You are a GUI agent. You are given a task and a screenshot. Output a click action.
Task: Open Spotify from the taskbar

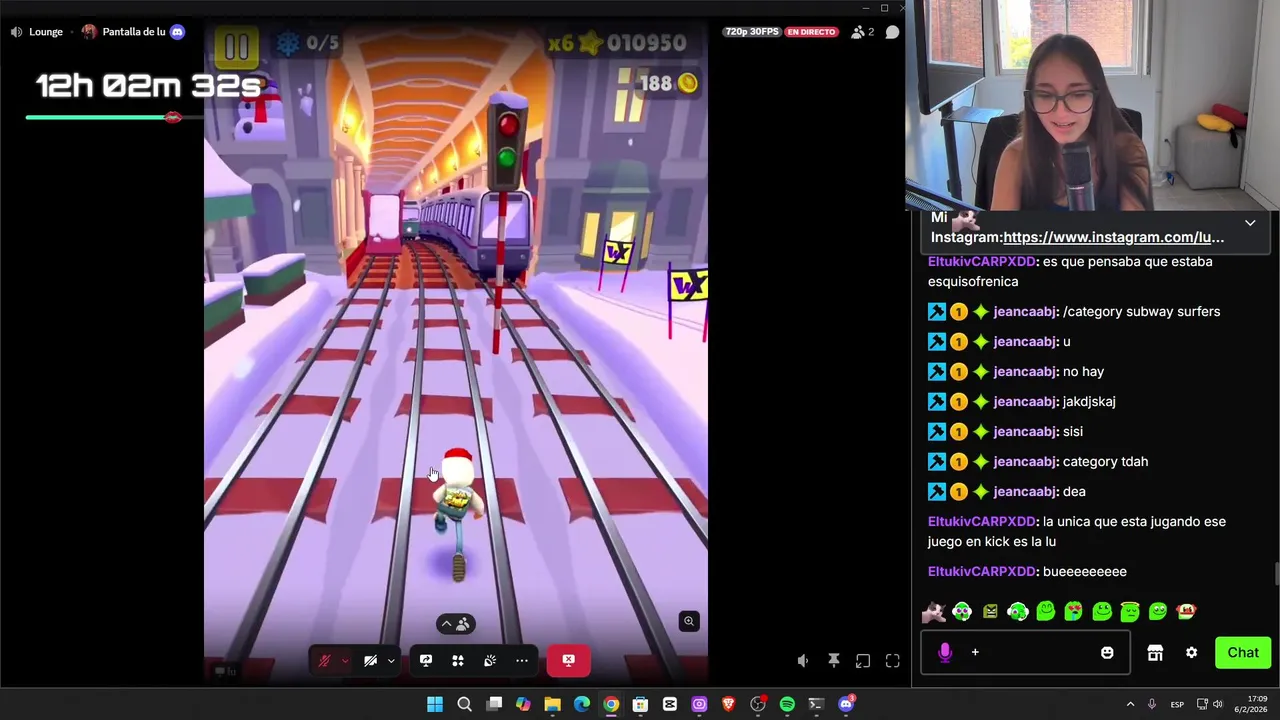pos(787,705)
